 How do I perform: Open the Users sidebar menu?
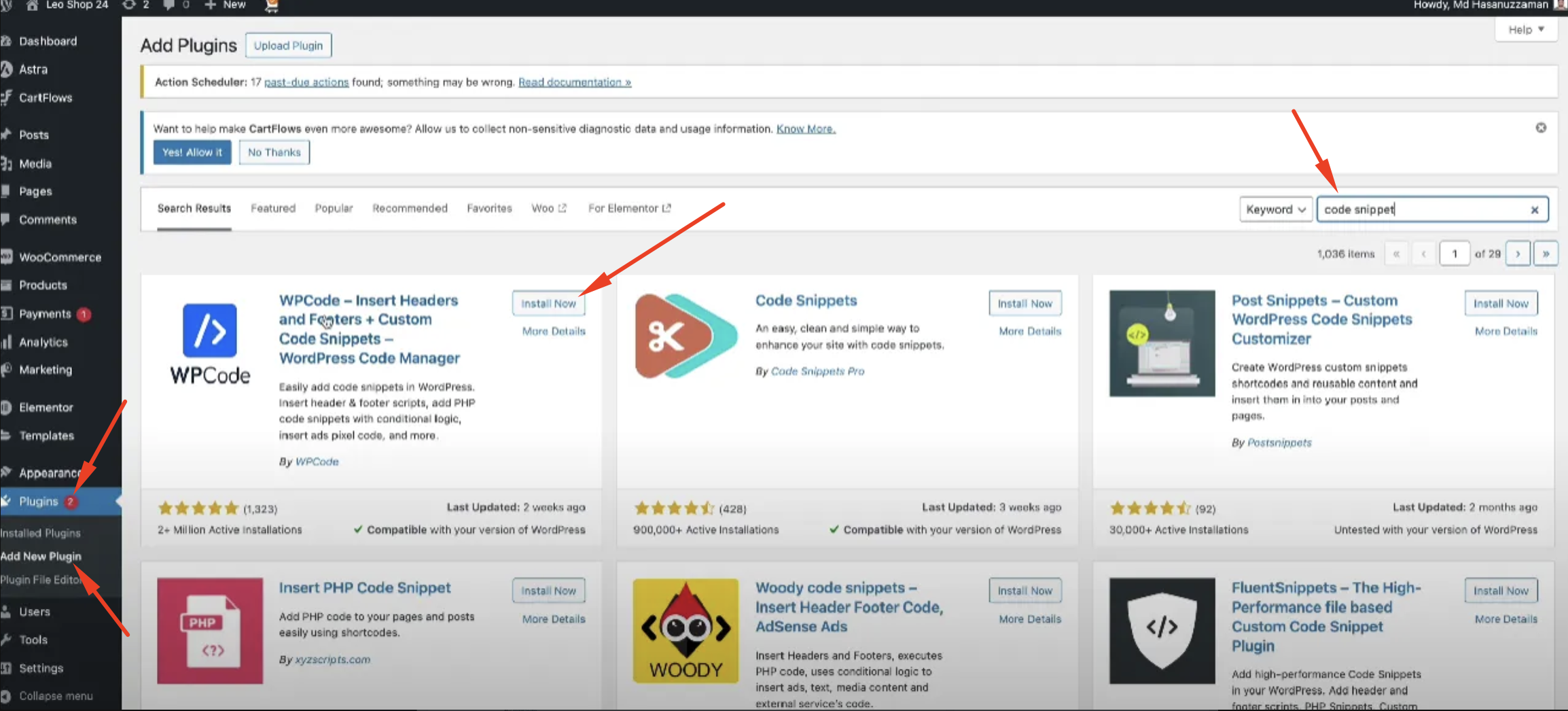[34, 612]
